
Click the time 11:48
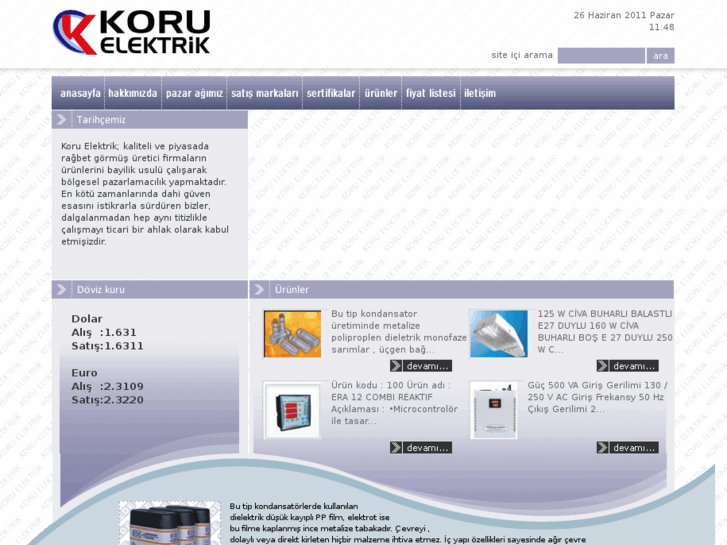click(662, 27)
